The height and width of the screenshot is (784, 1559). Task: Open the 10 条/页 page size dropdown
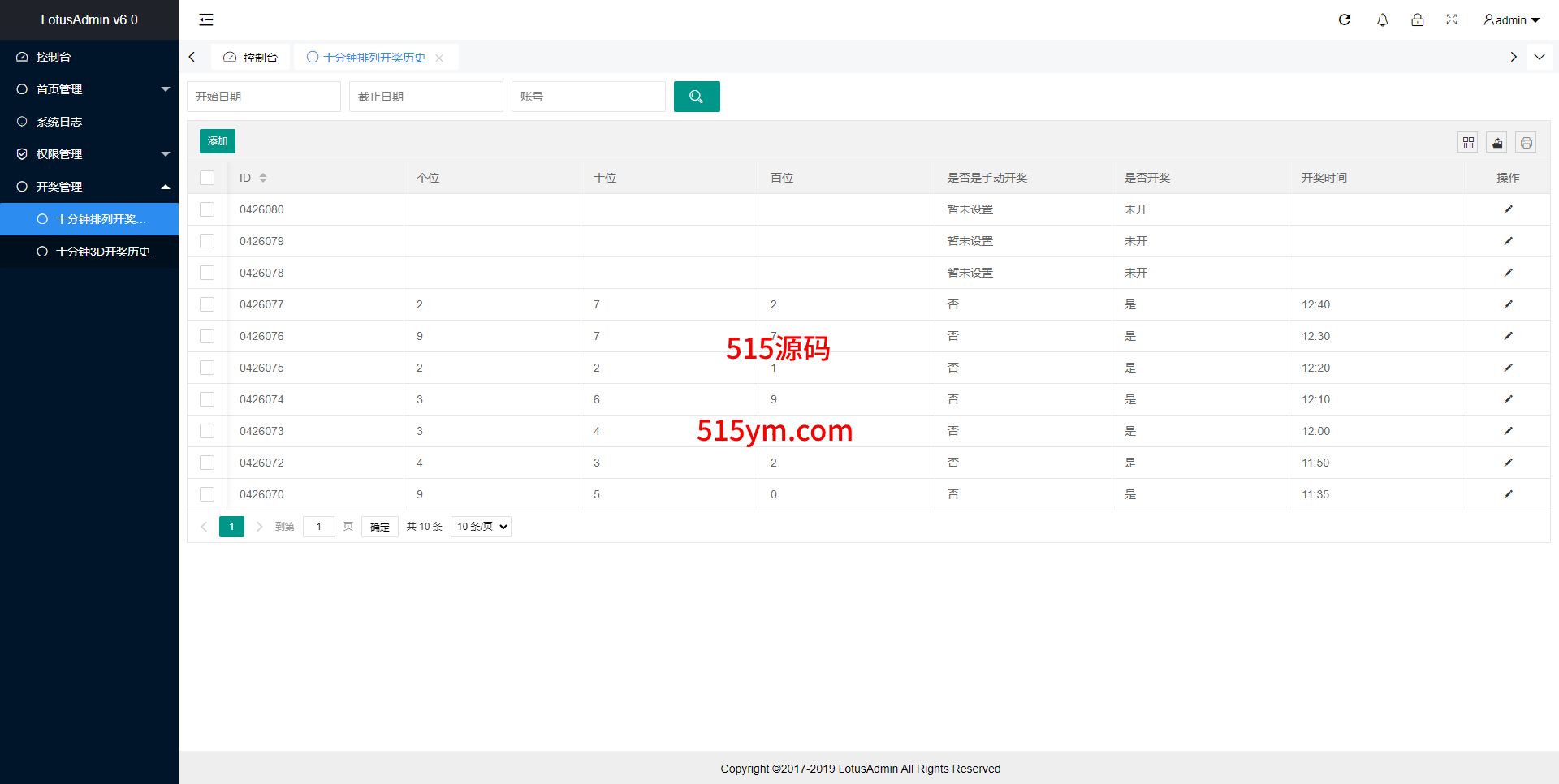481,527
